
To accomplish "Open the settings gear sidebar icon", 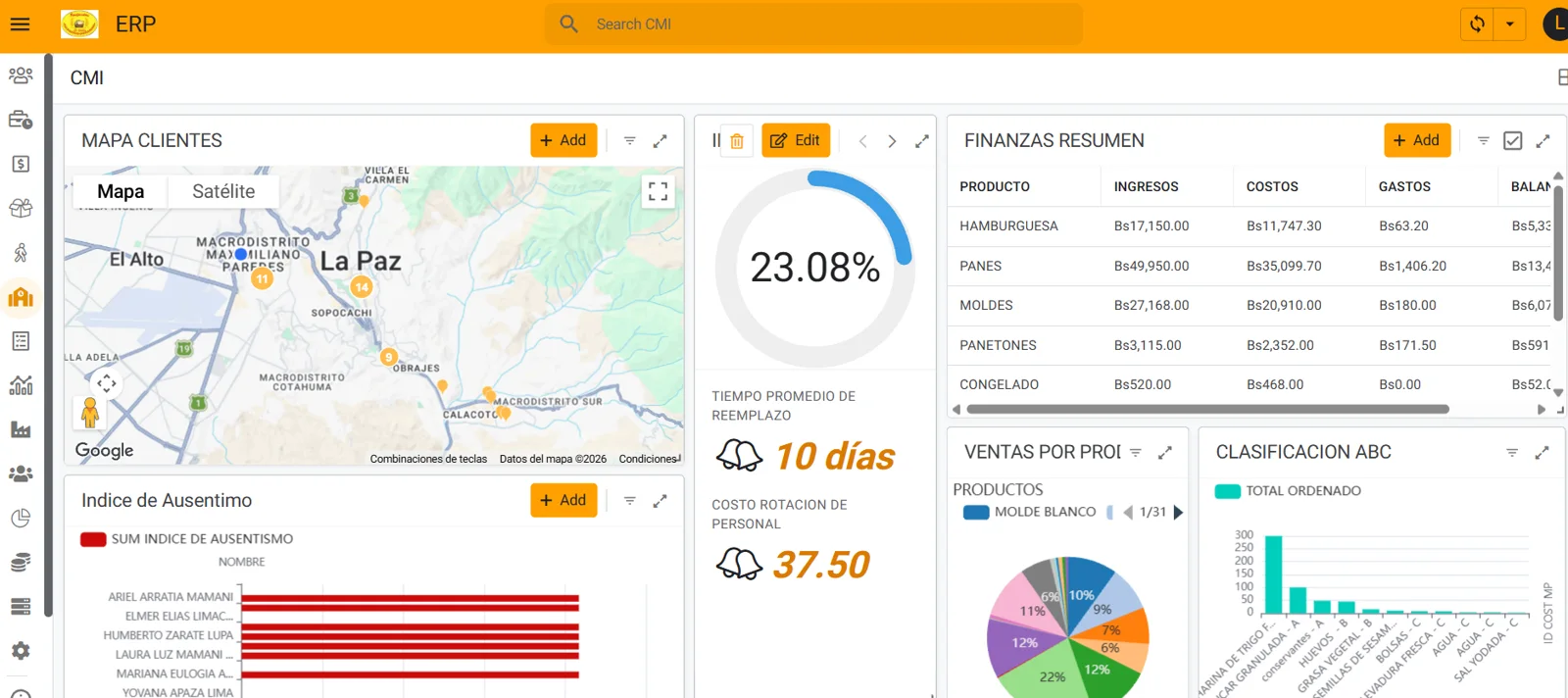I will (x=21, y=651).
